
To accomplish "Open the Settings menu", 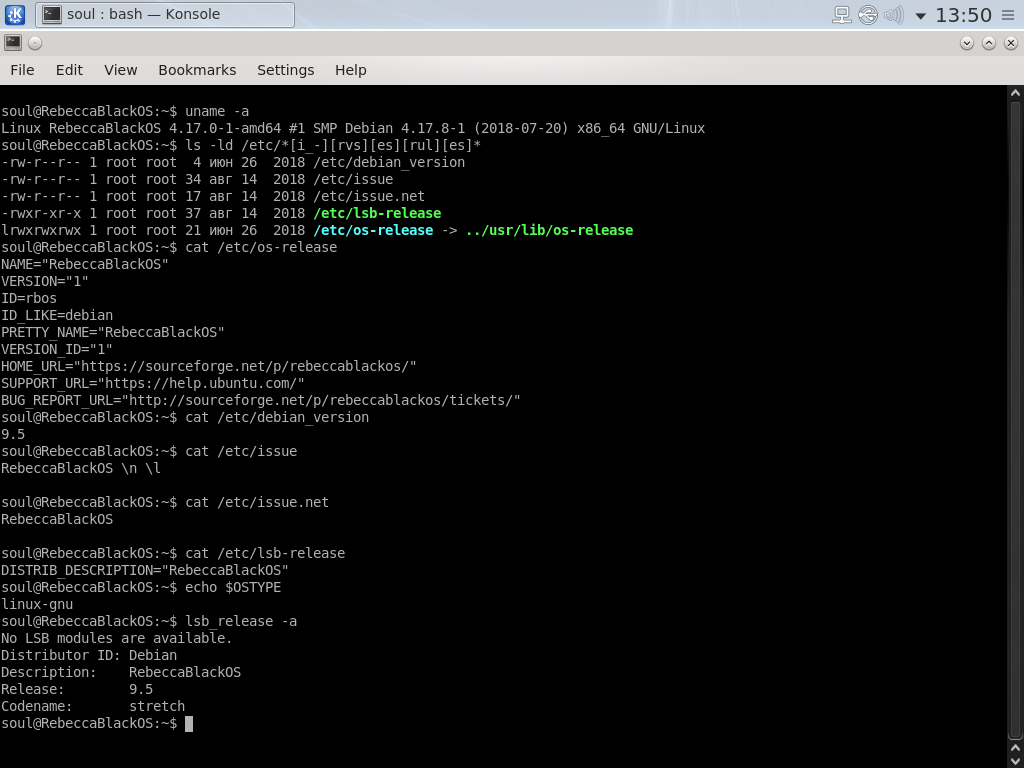I will 285,70.
